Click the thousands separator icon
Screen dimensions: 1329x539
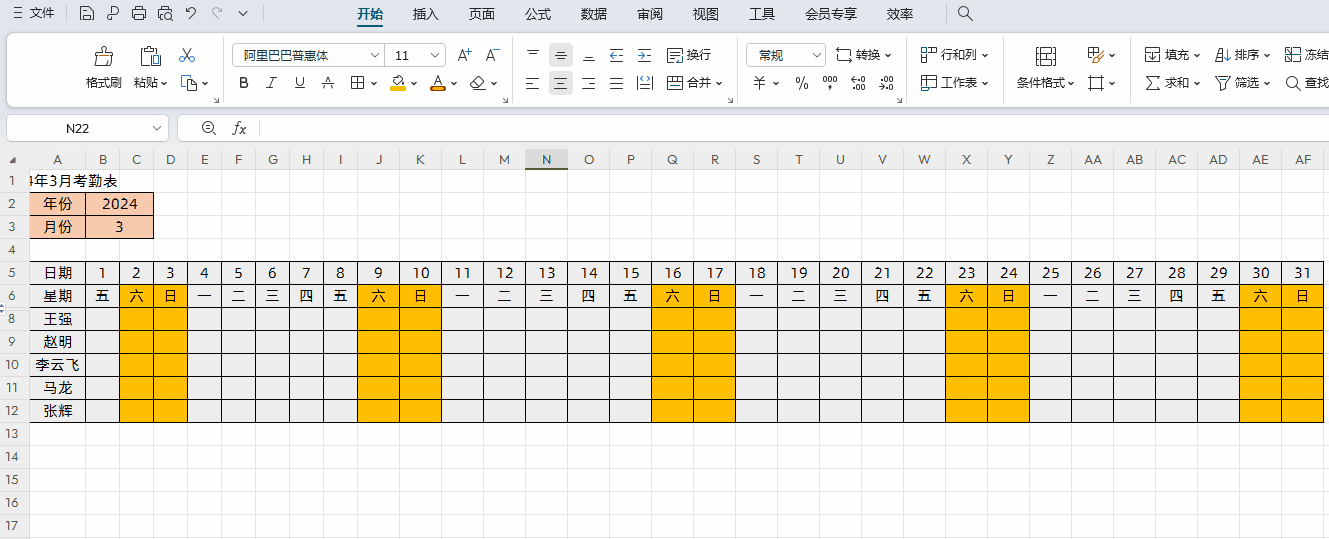(829, 83)
